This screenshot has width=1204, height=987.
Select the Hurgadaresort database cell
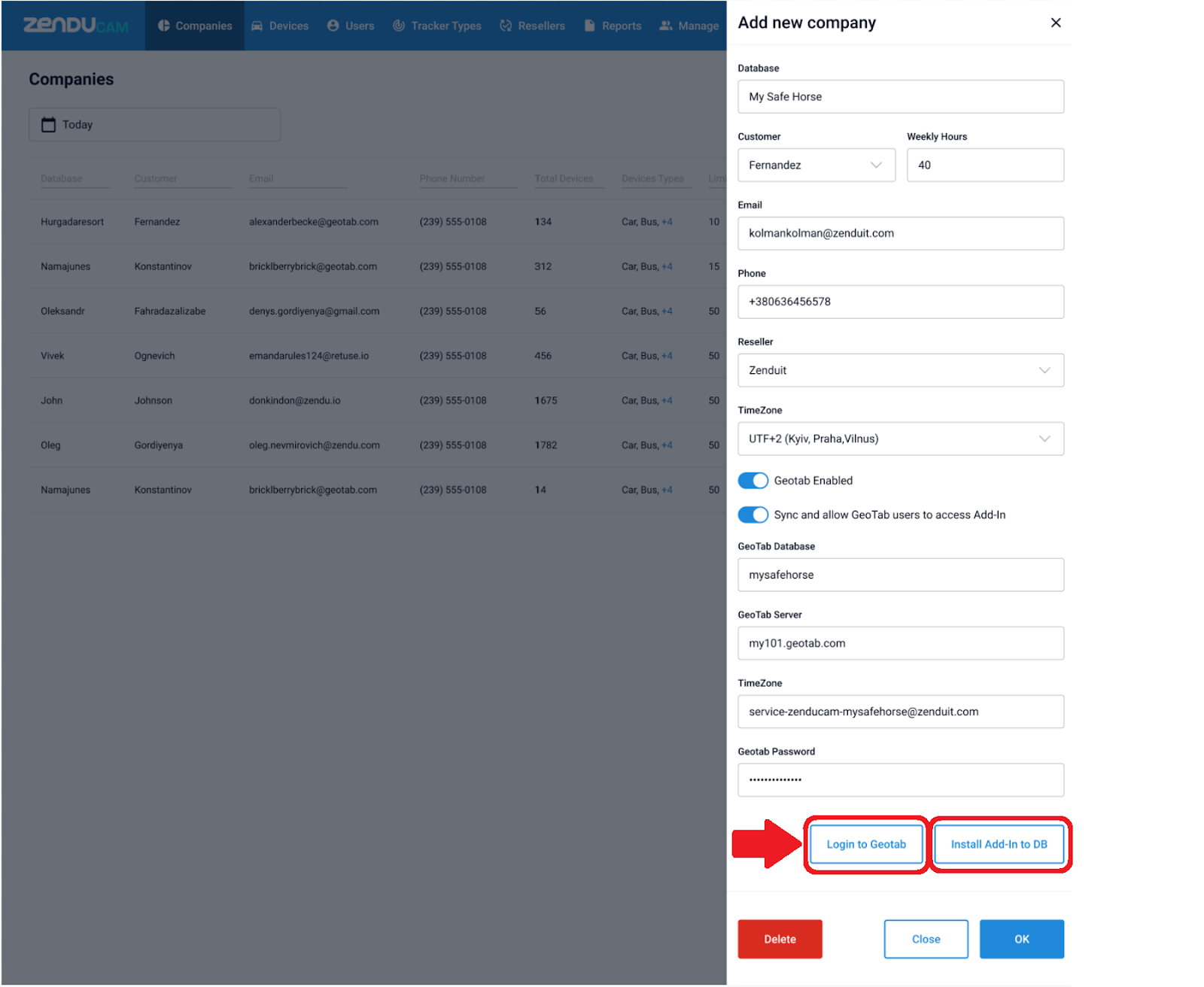tap(72, 222)
